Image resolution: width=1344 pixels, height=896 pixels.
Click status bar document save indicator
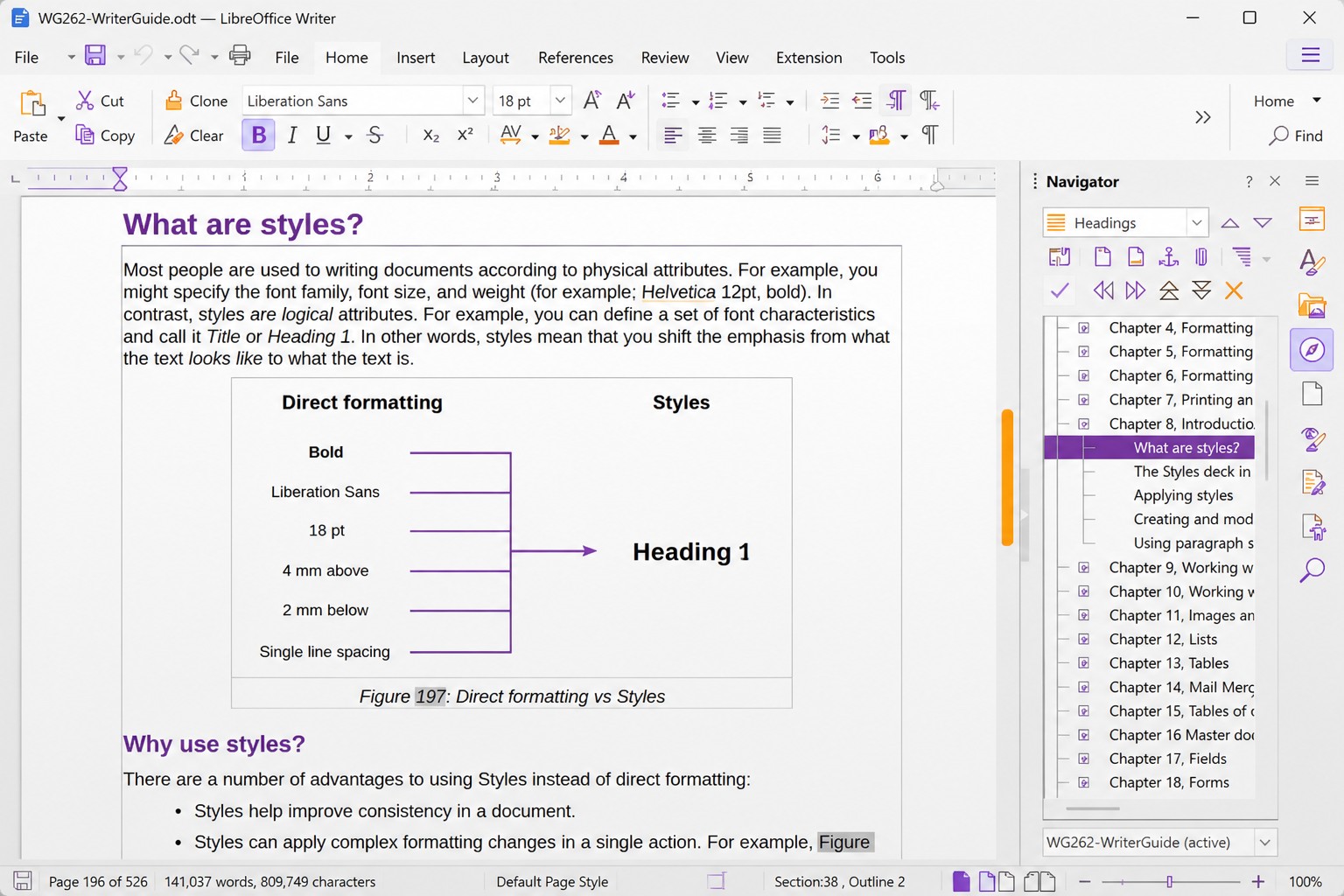(x=23, y=881)
